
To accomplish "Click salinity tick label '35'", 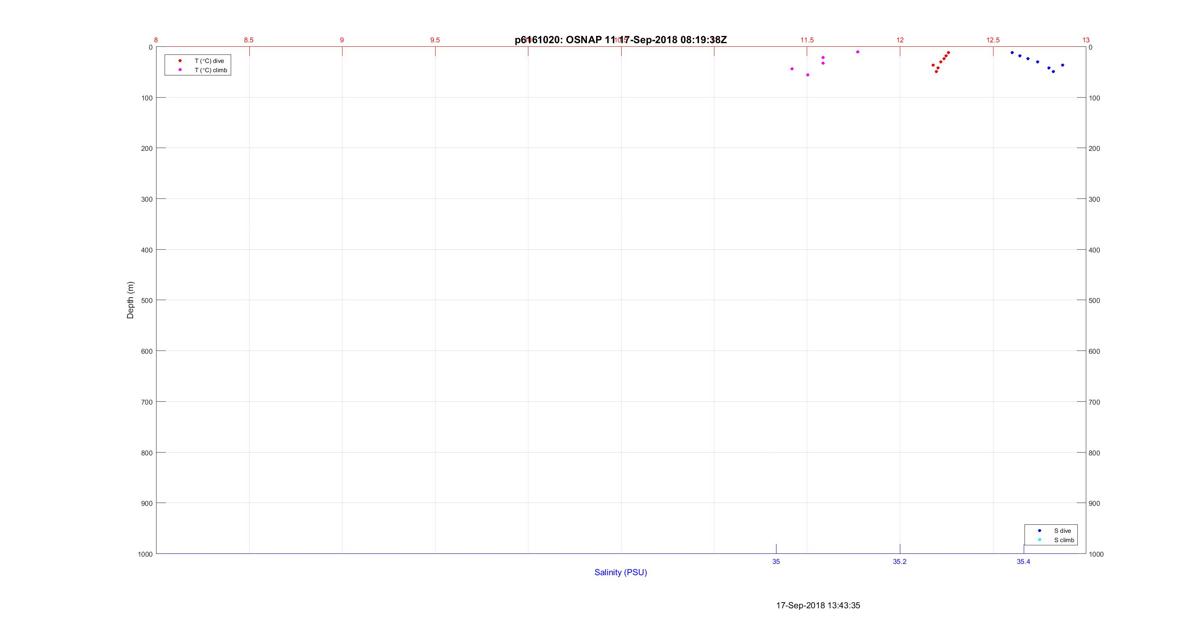I will click(x=776, y=561).
